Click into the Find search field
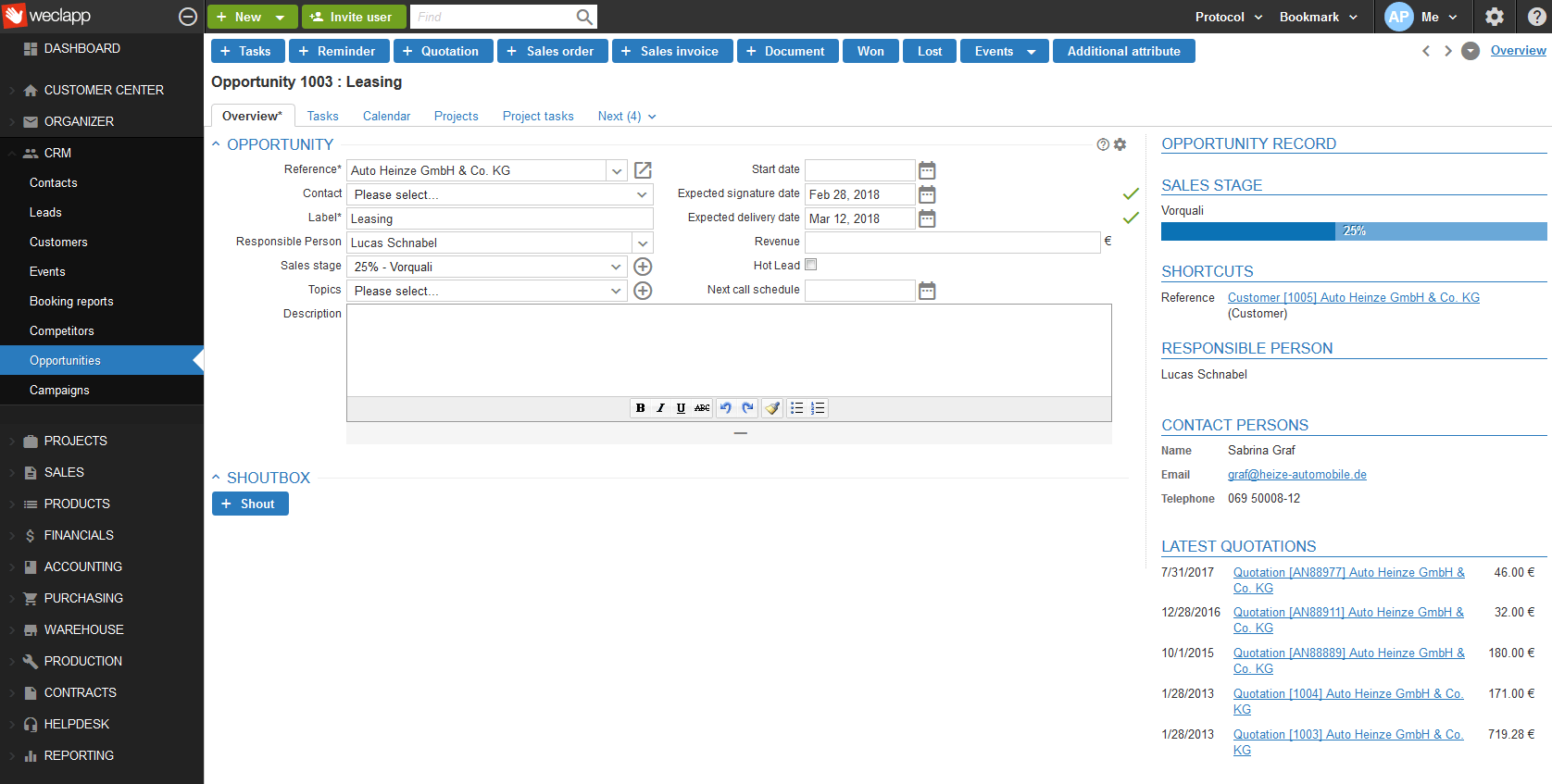1552x784 pixels. click(x=494, y=17)
